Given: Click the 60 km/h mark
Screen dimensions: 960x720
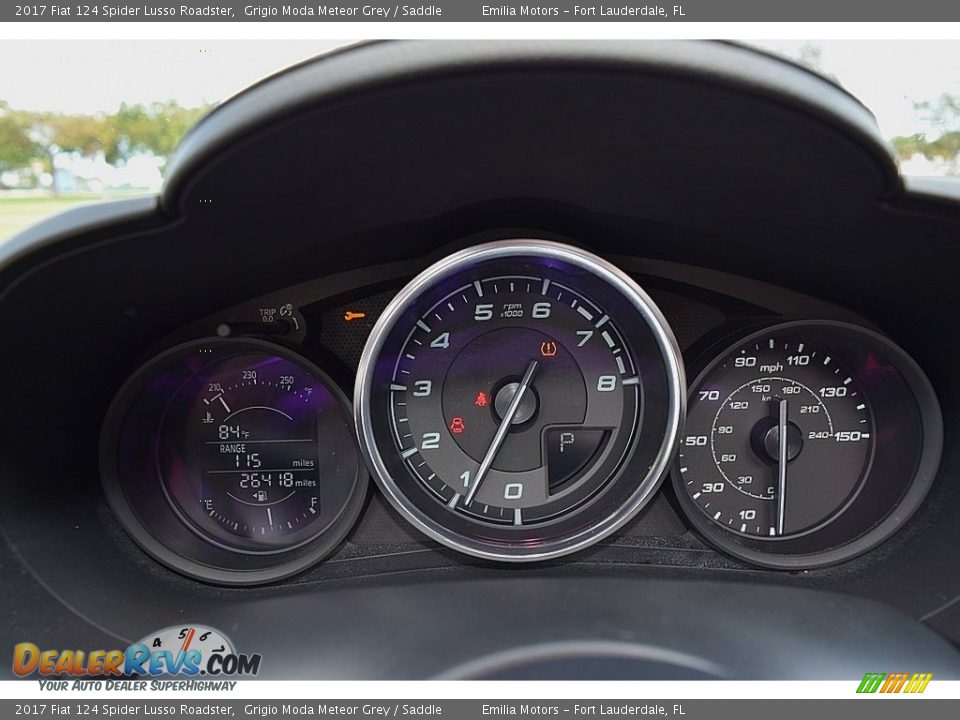Looking at the screenshot, I should (x=729, y=457).
